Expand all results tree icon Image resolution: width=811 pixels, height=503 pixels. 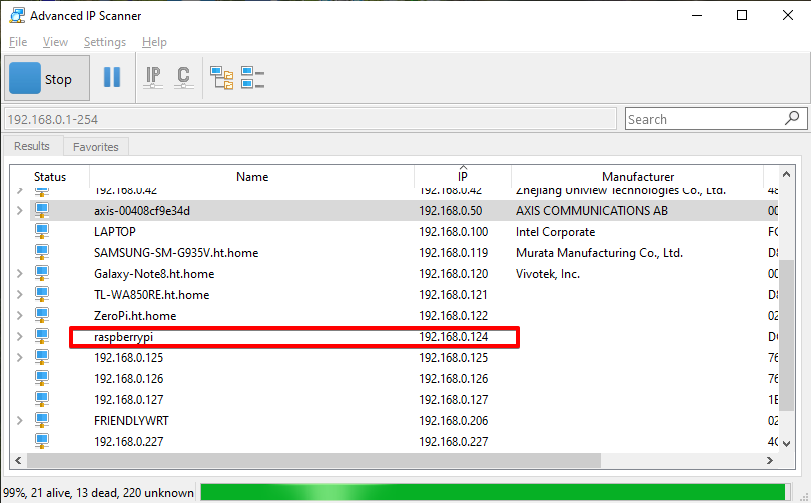pos(221,78)
